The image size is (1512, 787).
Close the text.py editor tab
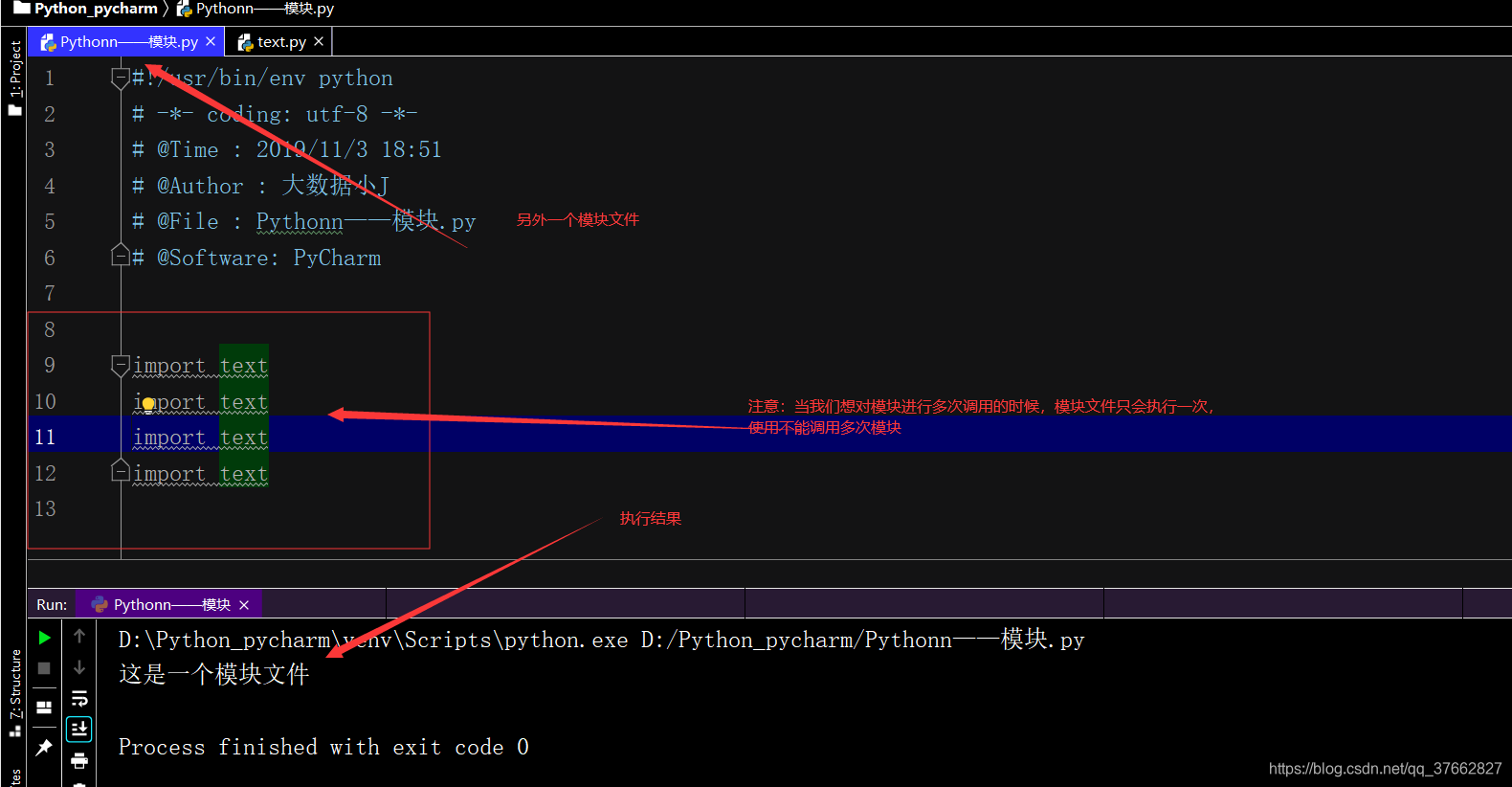click(319, 41)
